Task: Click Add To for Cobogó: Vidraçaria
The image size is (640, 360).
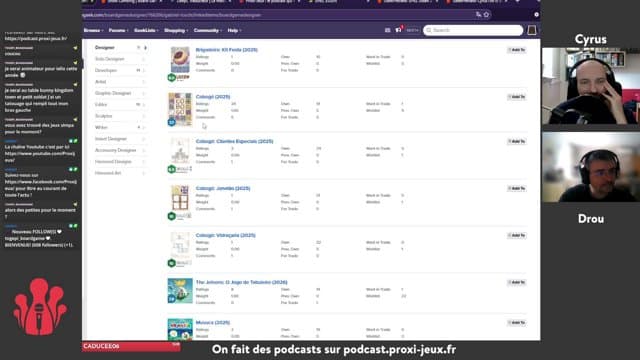Action: coord(517,235)
